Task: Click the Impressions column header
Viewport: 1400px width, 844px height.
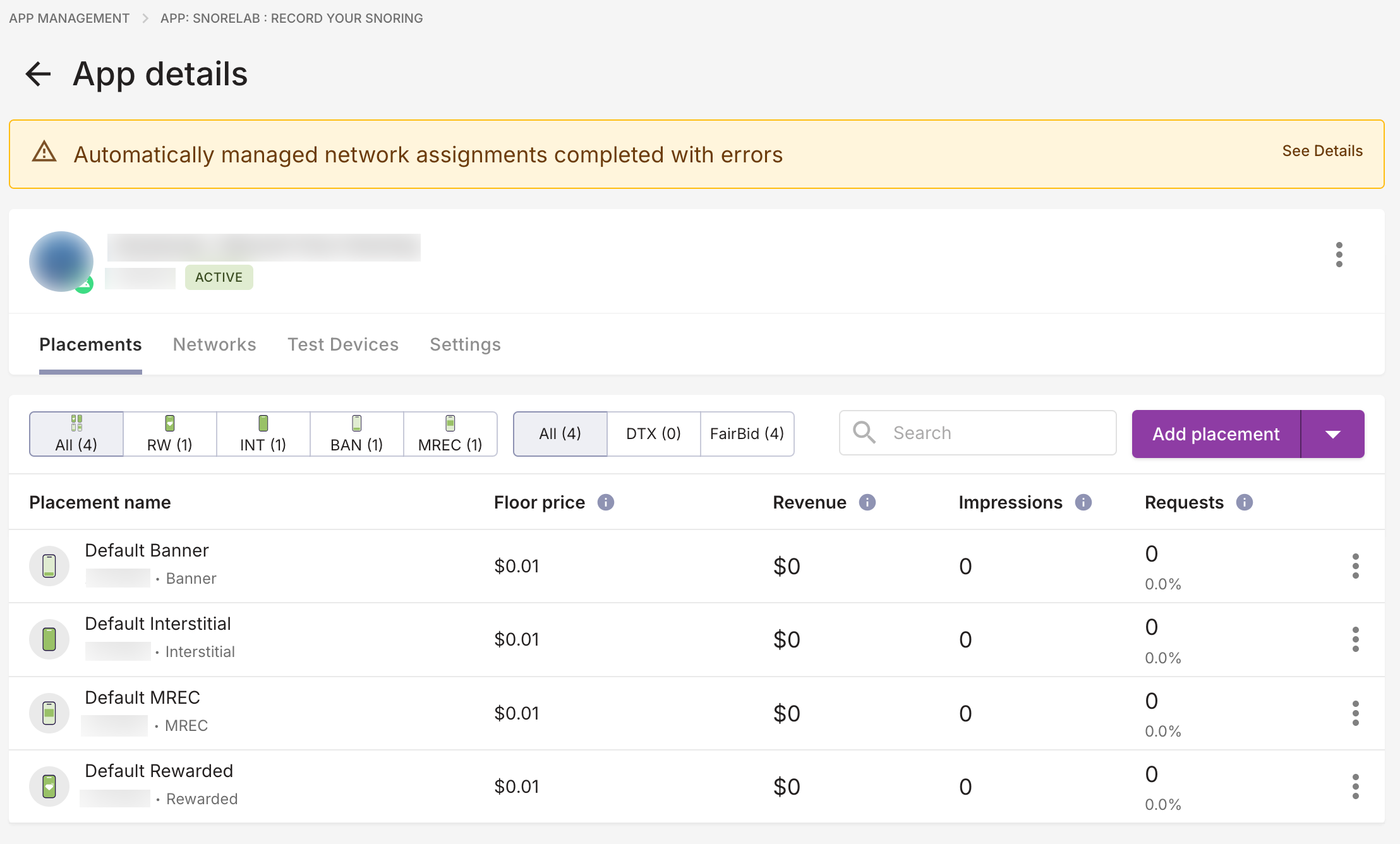Action: click(x=1010, y=502)
